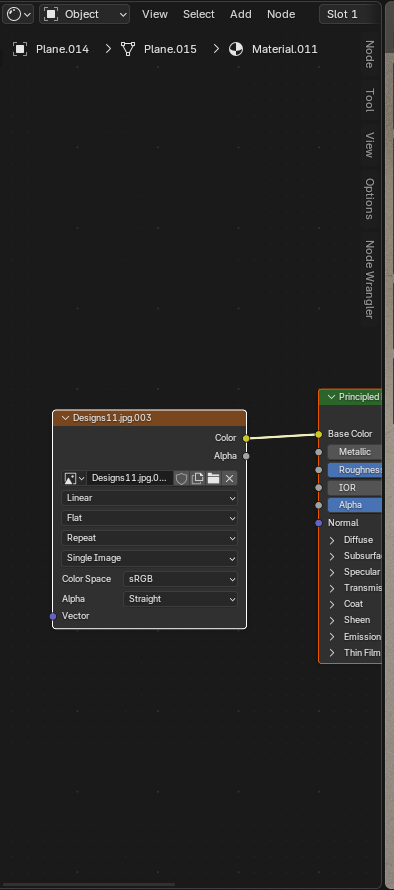Screen dimensions: 394x890
Task: Click the Alpha input socket on Principled node
Action: click(x=318, y=505)
